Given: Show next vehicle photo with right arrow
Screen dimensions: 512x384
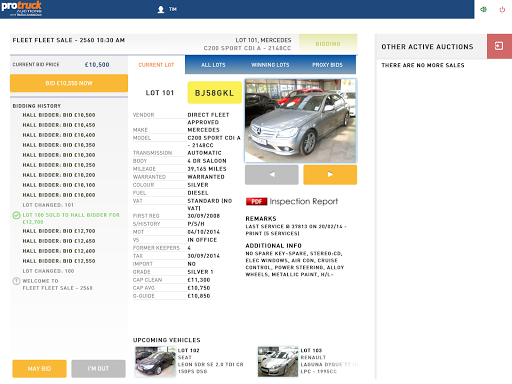Looking at the screenshot, I should click(x=330, y=174).
